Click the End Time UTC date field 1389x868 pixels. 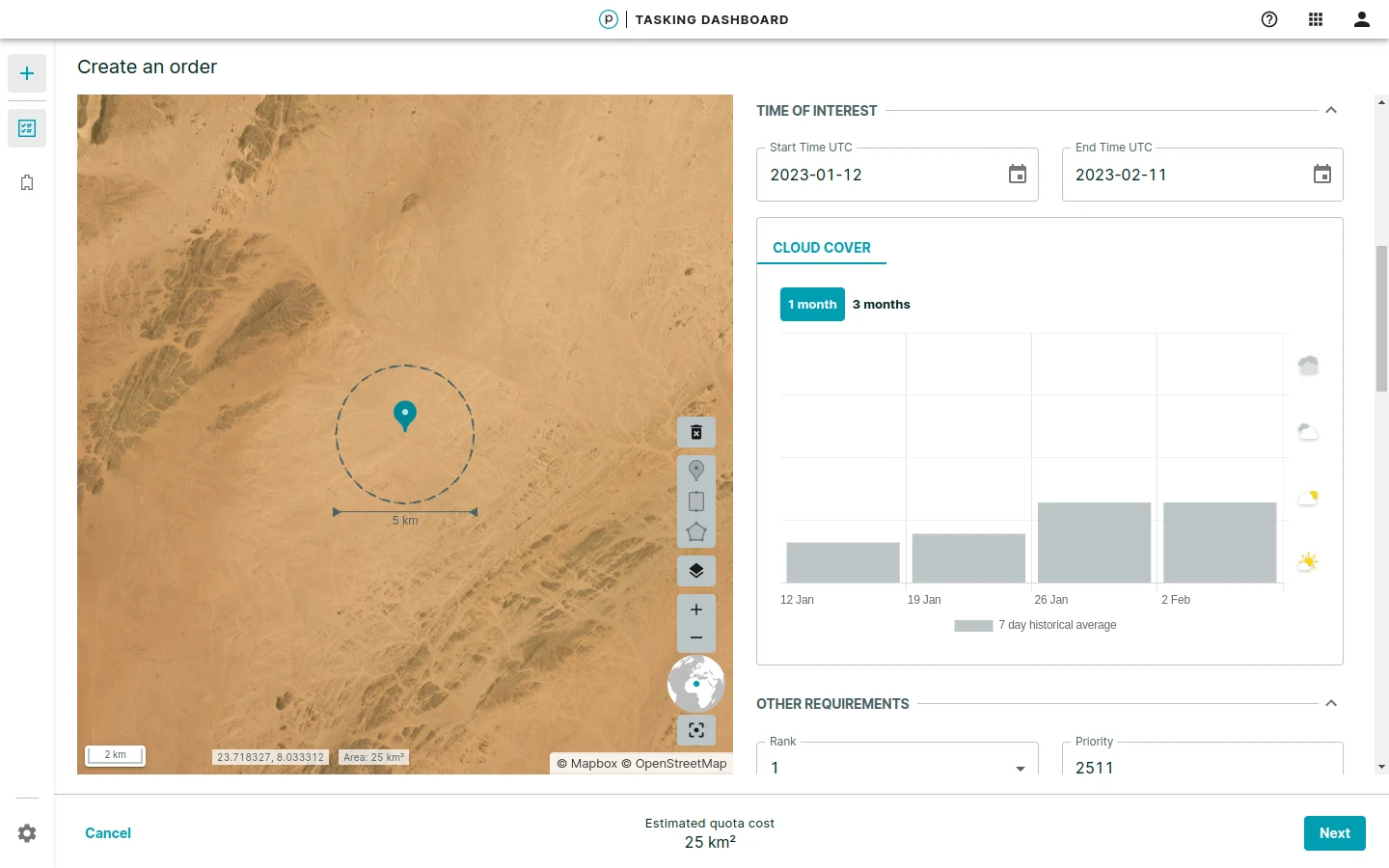point(1202,175)
